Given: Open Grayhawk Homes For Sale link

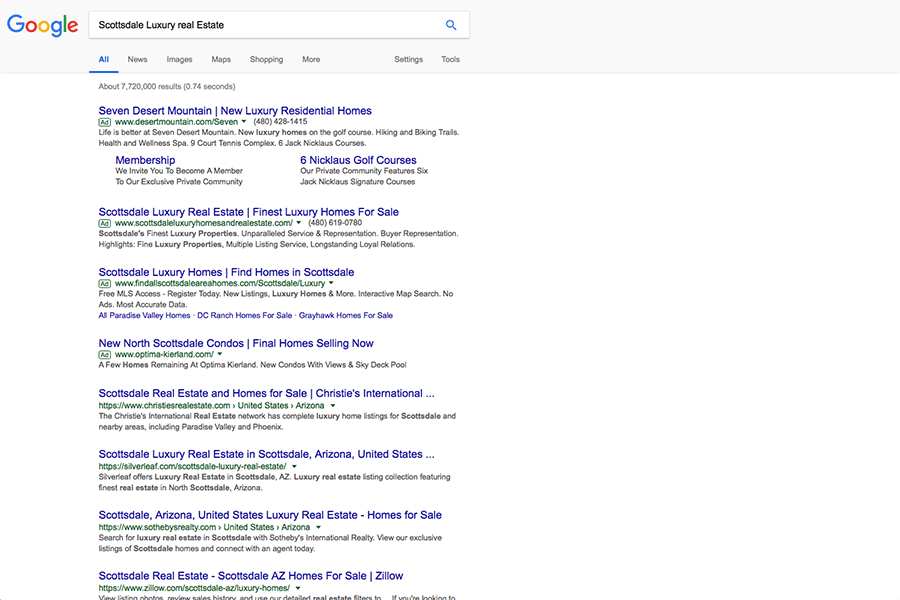Looking at the screenshot, I should [346, 315].
